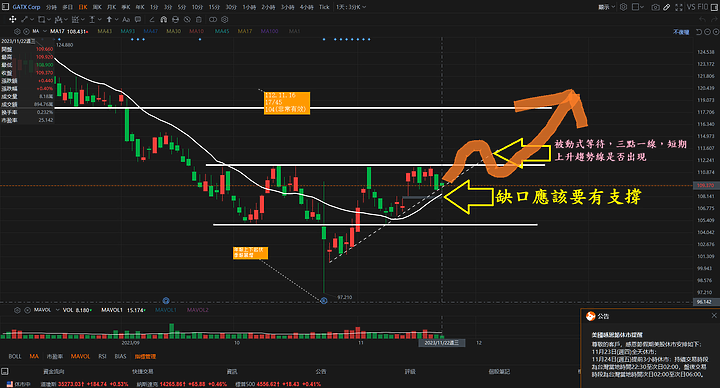Open MAVOL indicator settings gear
This screenshot has height=388, width=720.
coord(17,310)
